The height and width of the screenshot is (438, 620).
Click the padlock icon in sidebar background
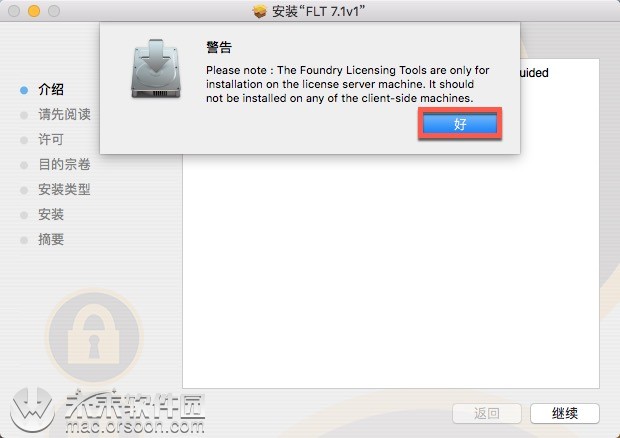click(94, 336)
